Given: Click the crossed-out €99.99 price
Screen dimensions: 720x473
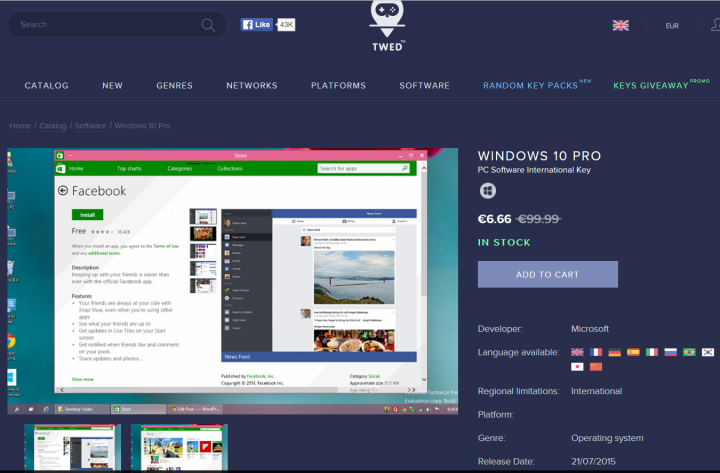Looking at the screenshot, I should pos(539,219).
